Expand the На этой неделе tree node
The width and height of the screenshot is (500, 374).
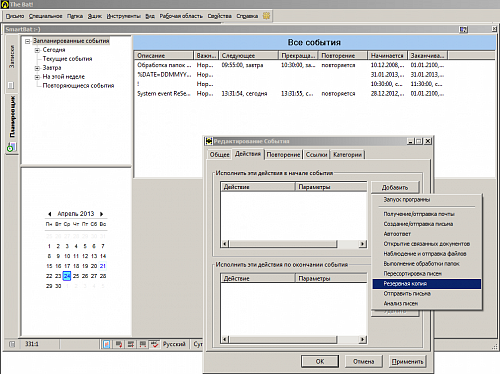click(x=37, y=77)
